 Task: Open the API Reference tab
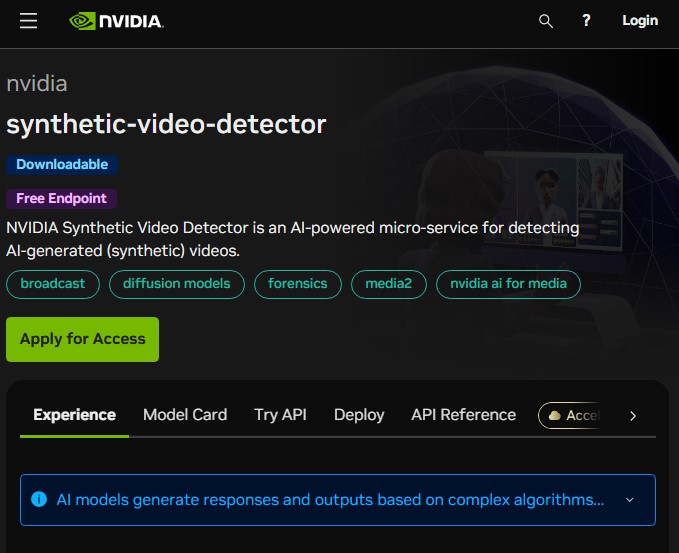pos(463,415)
